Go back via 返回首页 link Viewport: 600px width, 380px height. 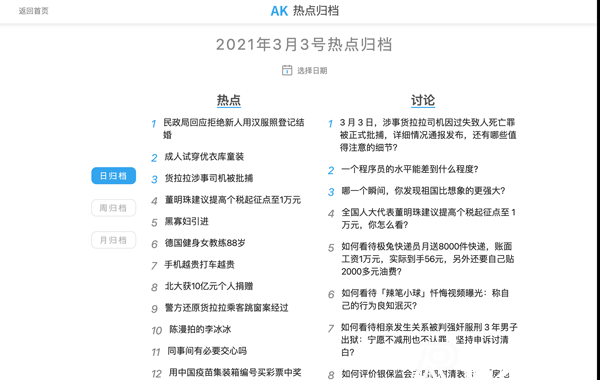point(34,11)
